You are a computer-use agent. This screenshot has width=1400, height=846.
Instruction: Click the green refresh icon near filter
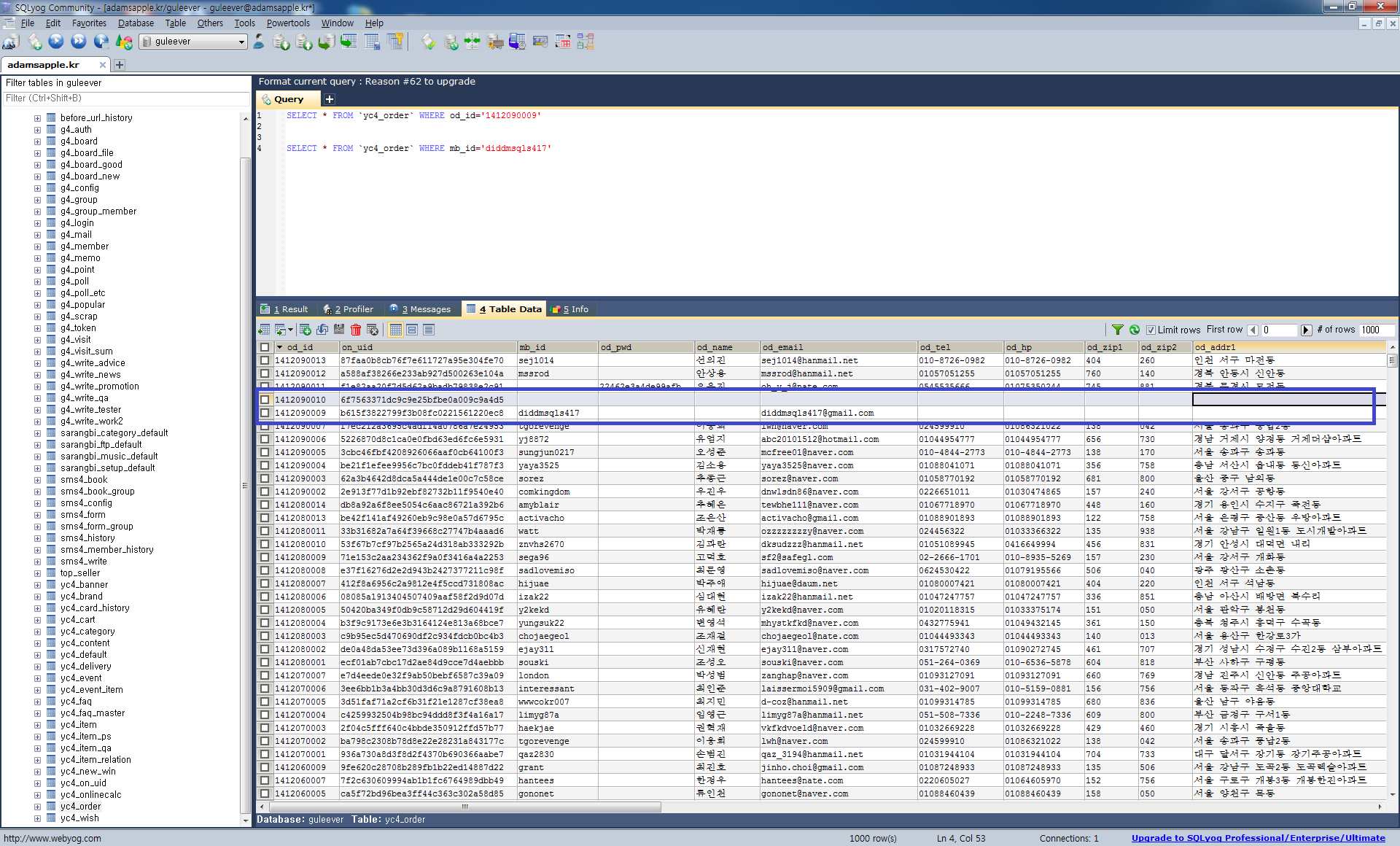[x=1135, y=330]
